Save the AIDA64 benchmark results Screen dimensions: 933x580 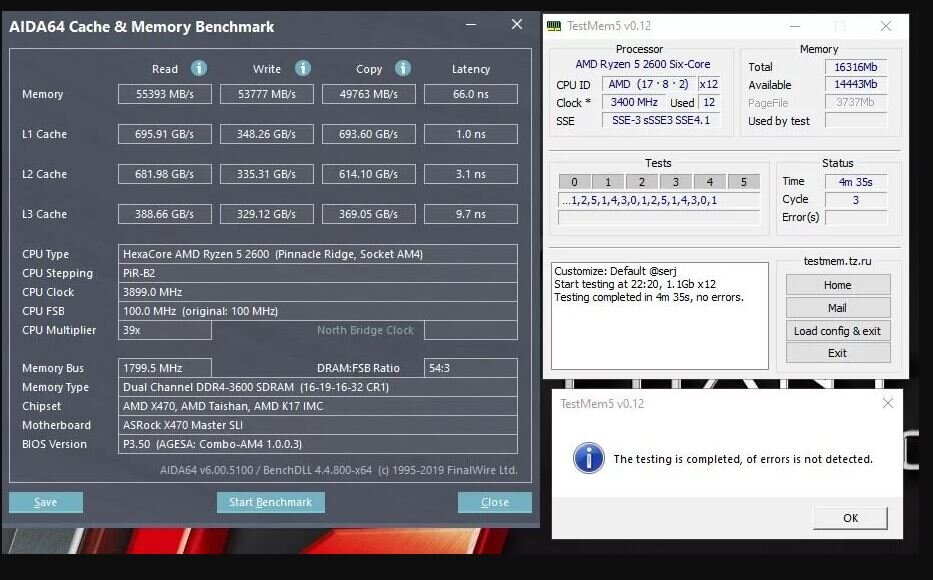point(46,502)
